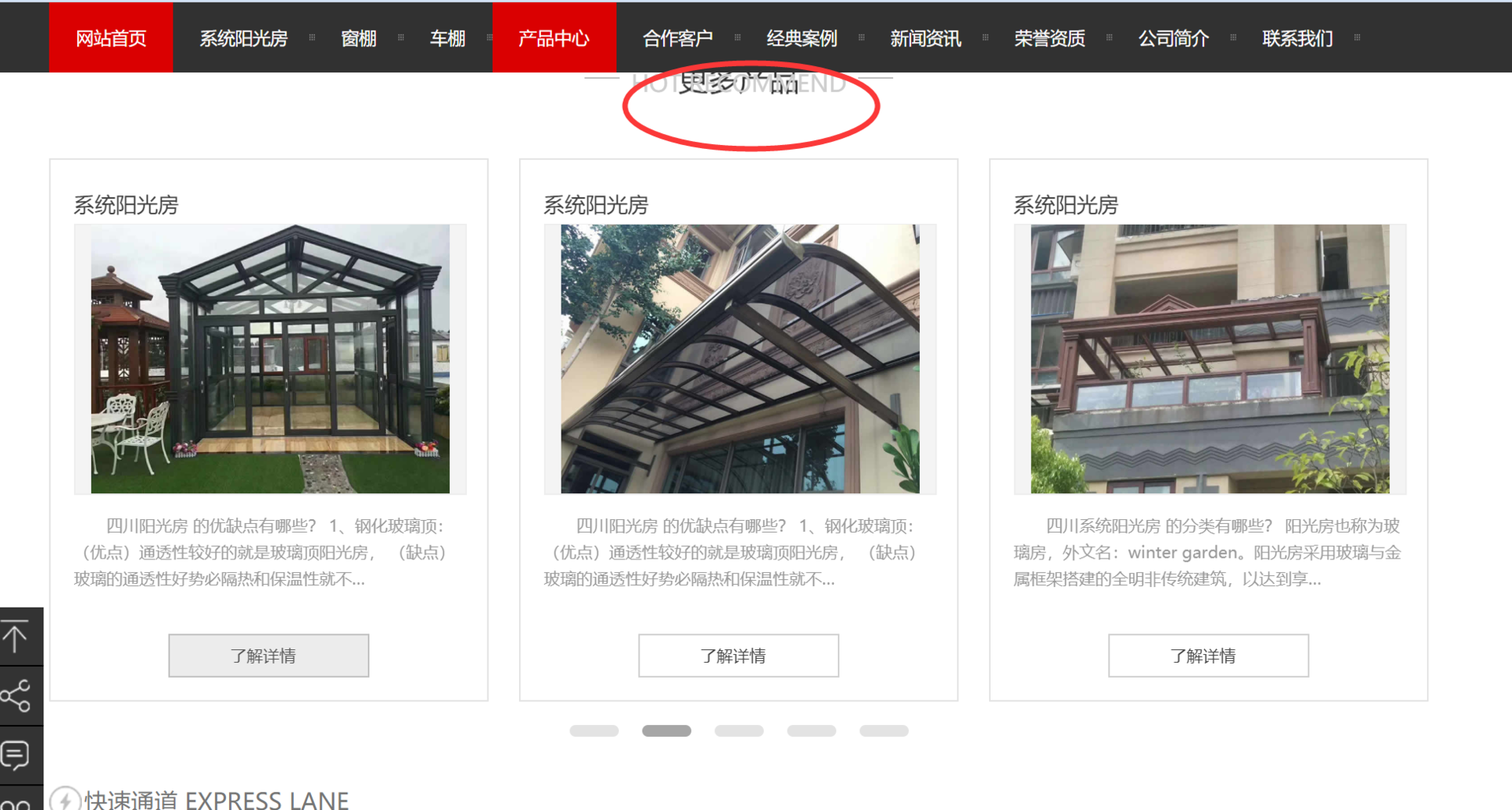Open 网站首页 in the navigation bar
This screenshot has height=810, width=1512.
point(111,38)
